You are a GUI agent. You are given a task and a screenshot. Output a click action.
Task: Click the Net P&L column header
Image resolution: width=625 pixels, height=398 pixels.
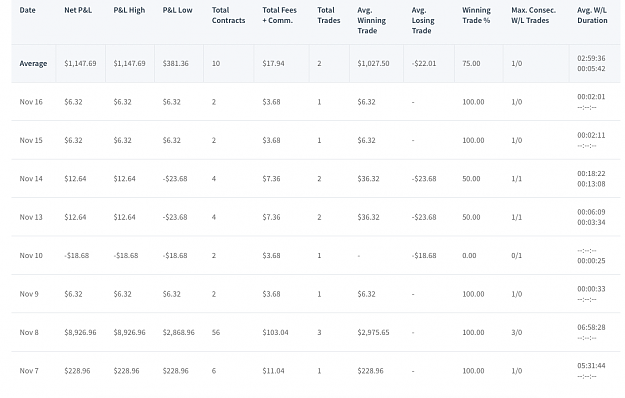click(78, 10)
